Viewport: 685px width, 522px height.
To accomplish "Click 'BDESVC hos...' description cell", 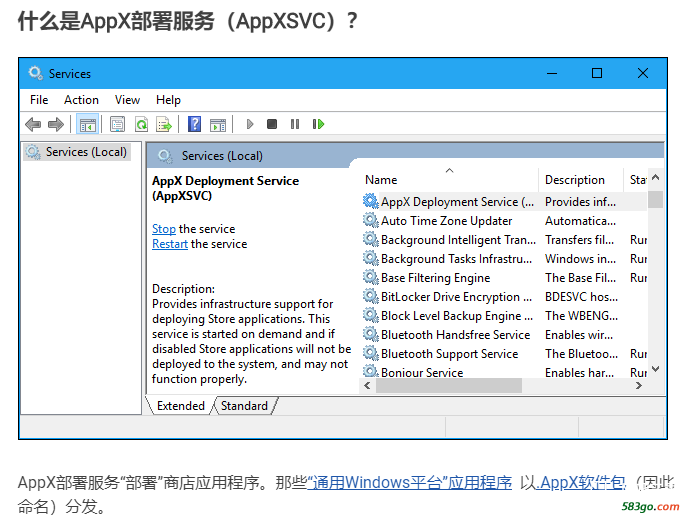I will click(581, 297).
